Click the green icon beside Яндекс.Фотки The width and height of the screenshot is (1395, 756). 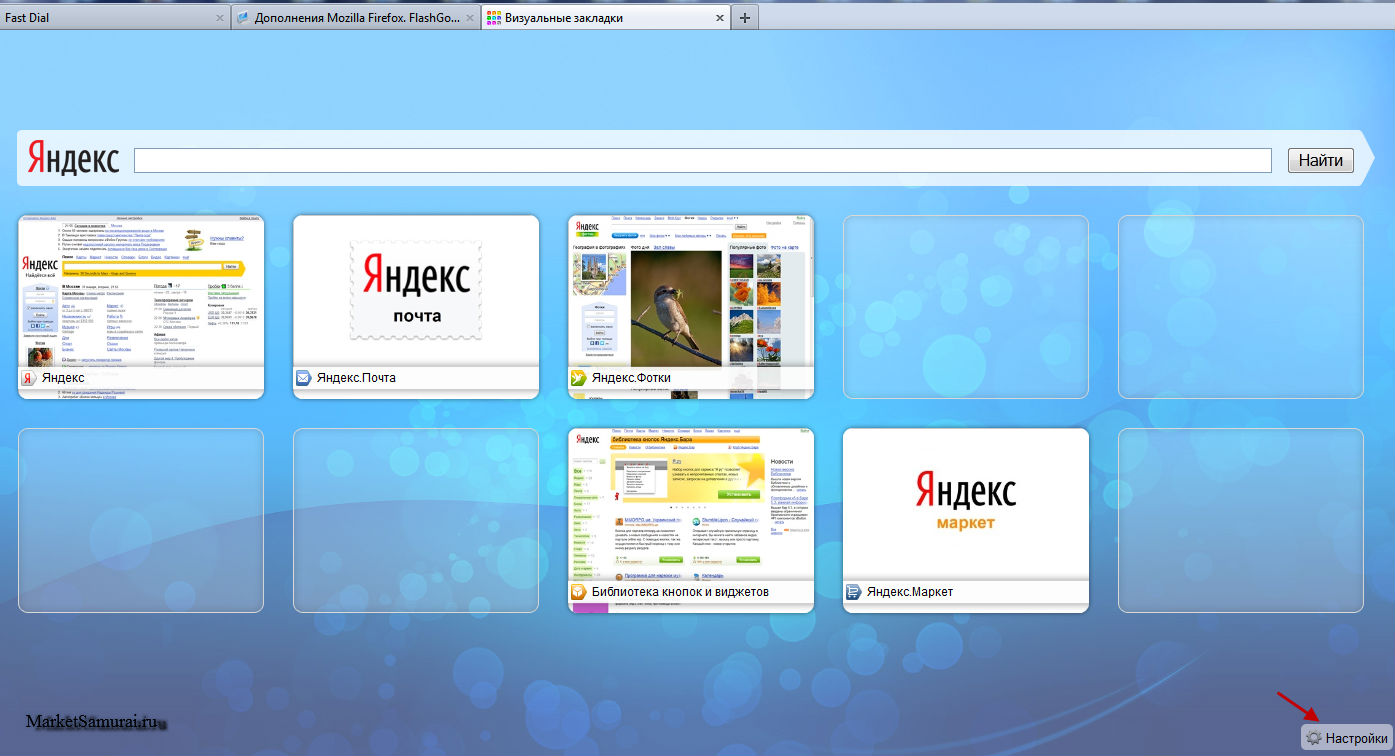pyautogui.click(x=578, y=378)
